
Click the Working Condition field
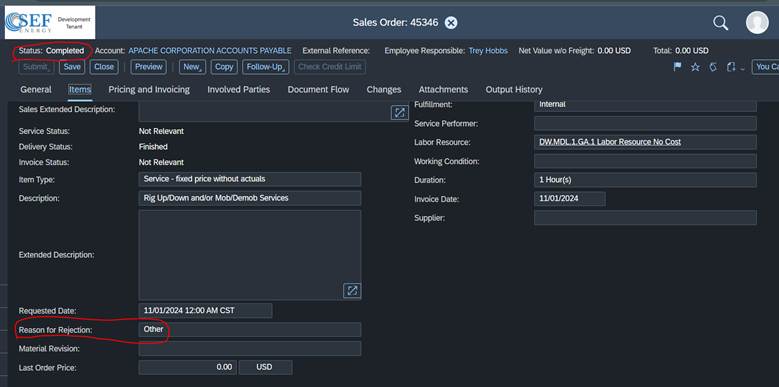point(645,161)
